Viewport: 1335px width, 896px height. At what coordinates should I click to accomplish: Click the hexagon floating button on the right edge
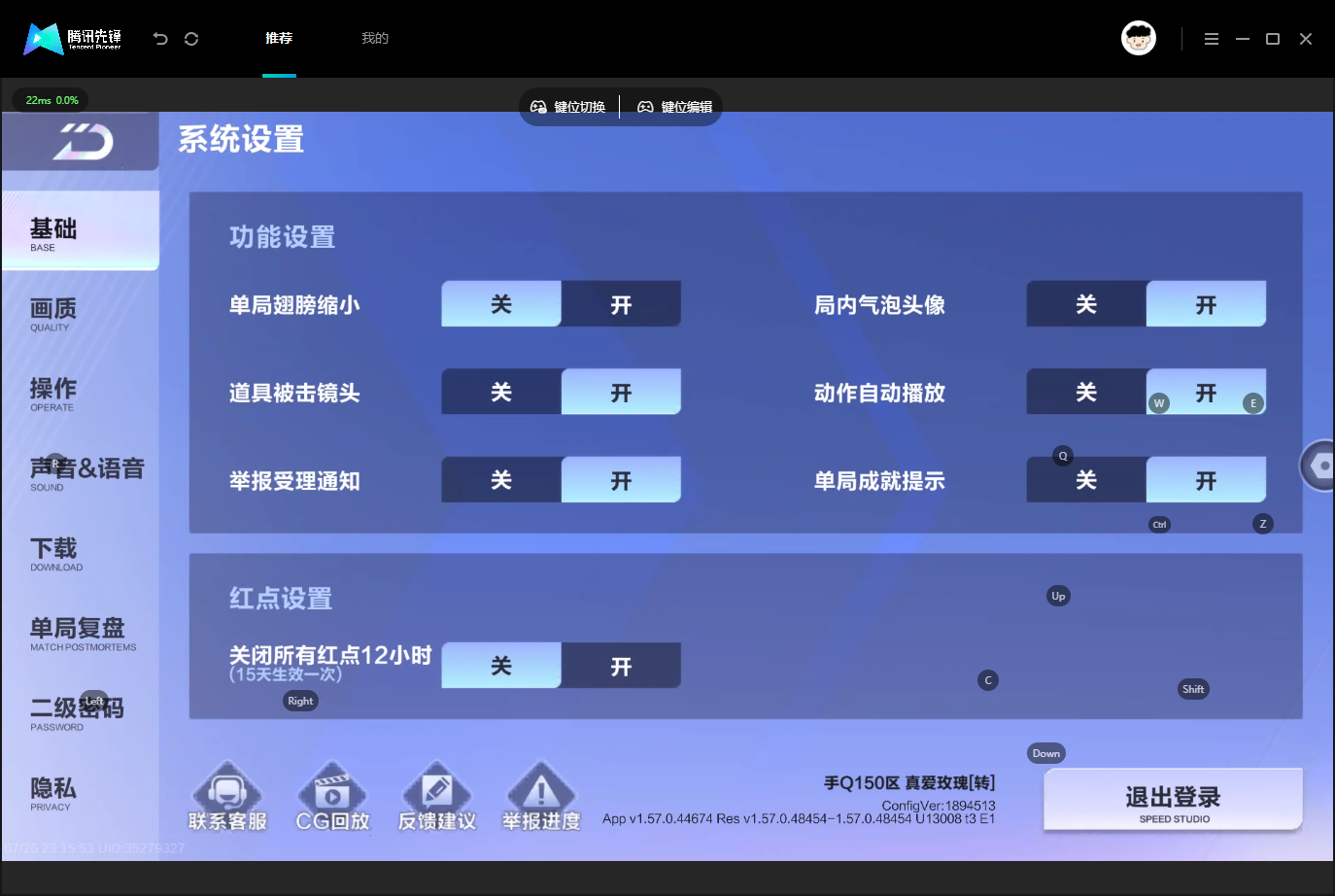[x=1319, y=465]
